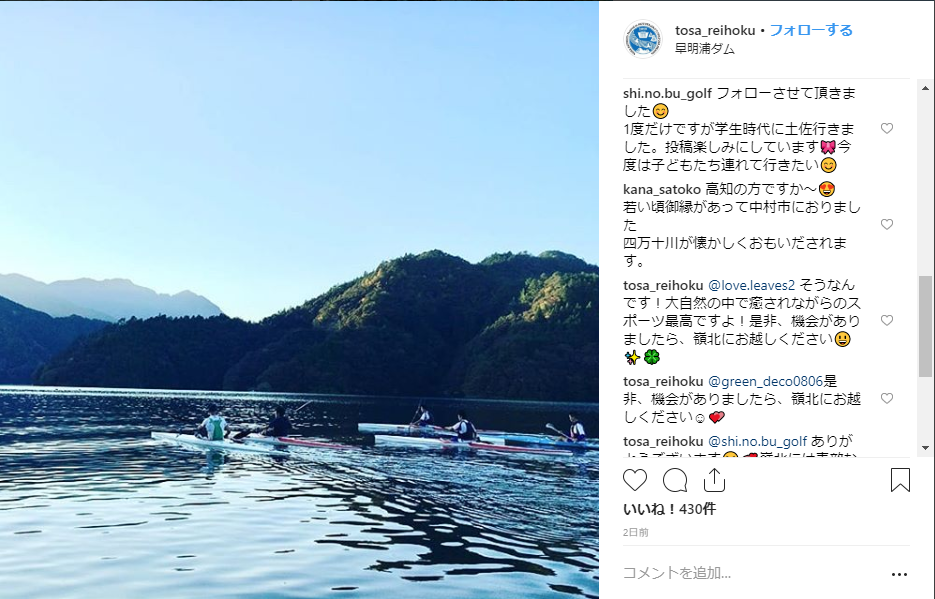
Task: Click the フォローする follow link
Action: (811, 30)
